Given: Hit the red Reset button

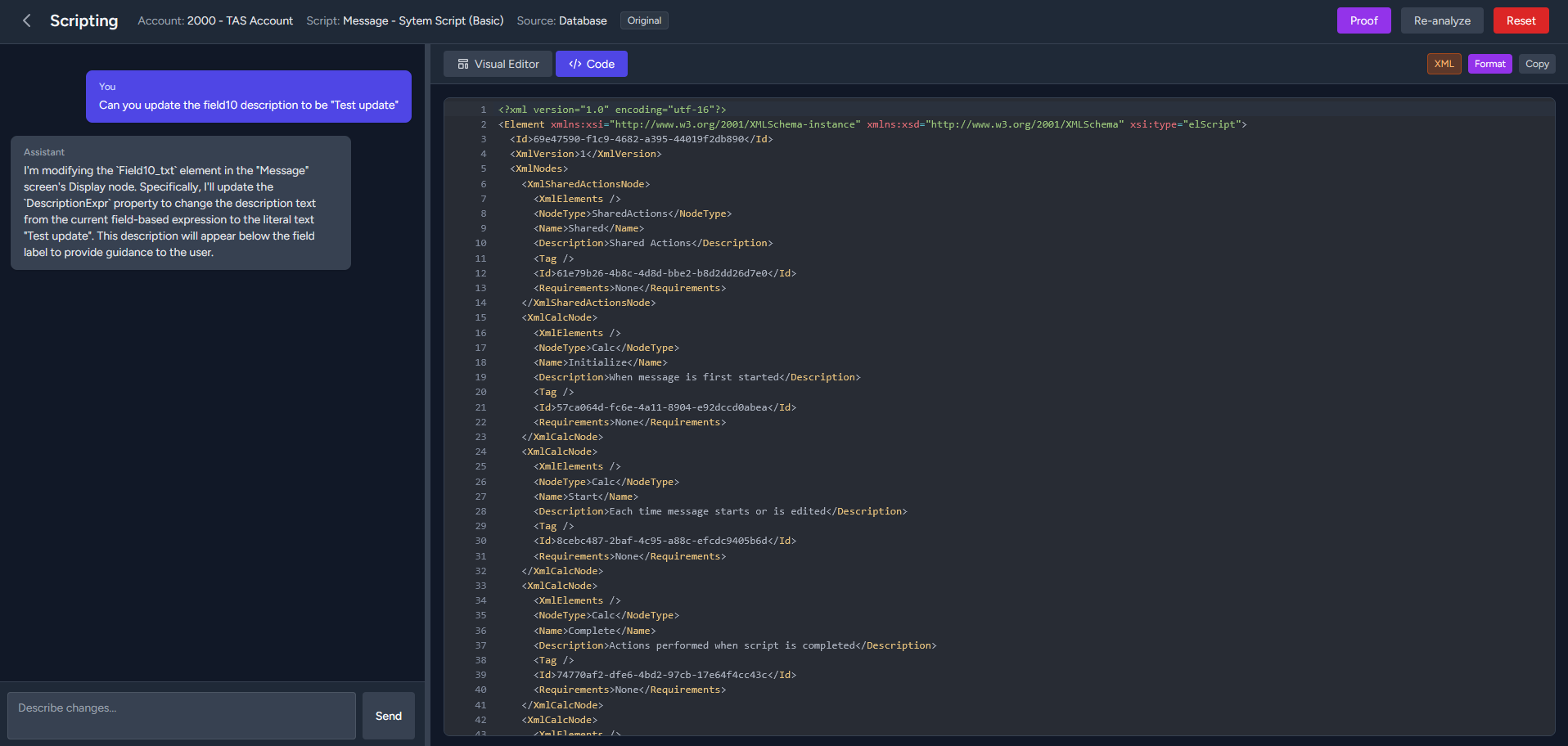Looking at the screenshot, I should point(1520,20).
